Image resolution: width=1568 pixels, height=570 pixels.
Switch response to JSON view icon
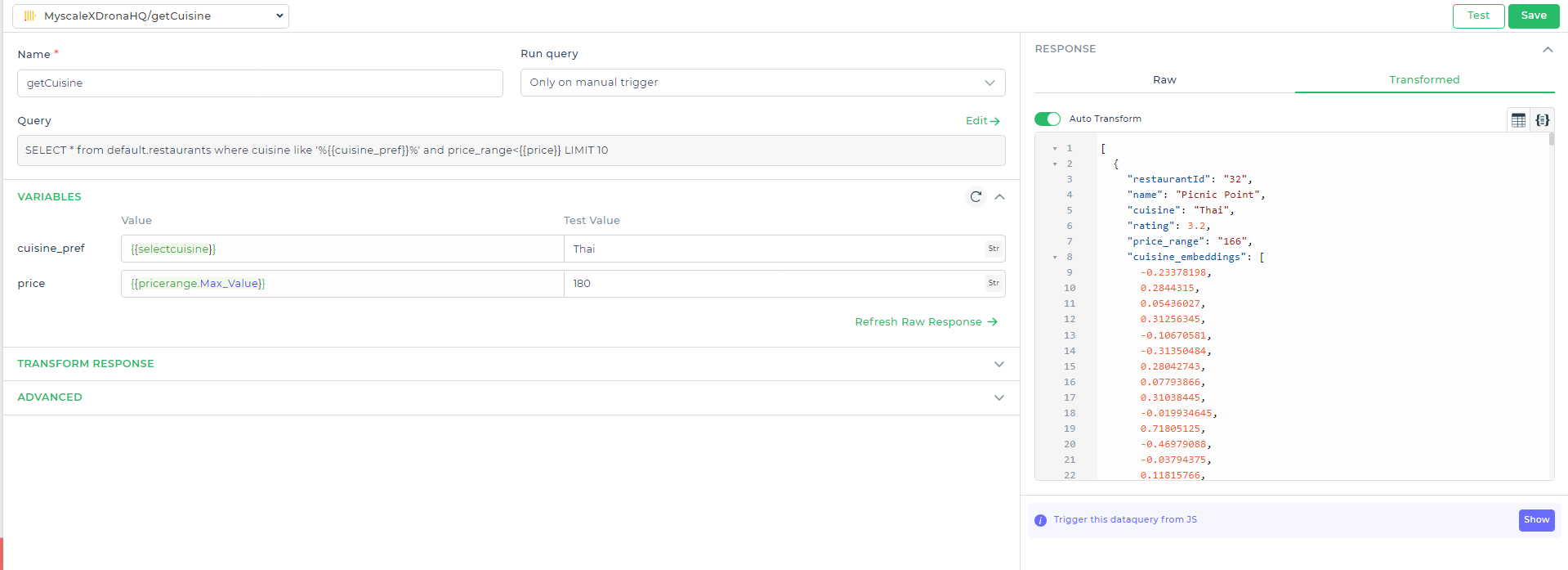pos(1542,120)
